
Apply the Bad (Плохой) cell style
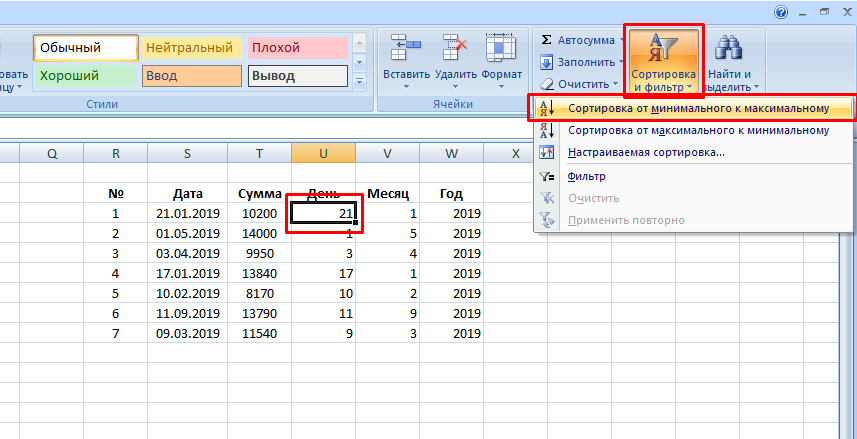(298, 48)
